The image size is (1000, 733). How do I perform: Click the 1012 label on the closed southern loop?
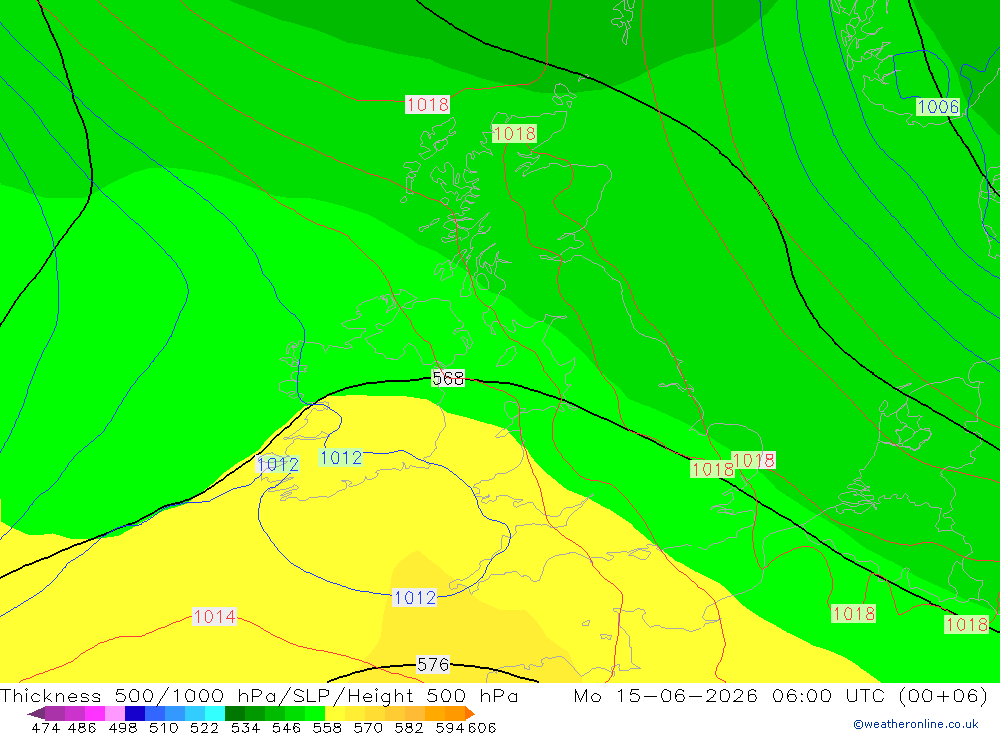pyautogui.click(x=415, y=598)
